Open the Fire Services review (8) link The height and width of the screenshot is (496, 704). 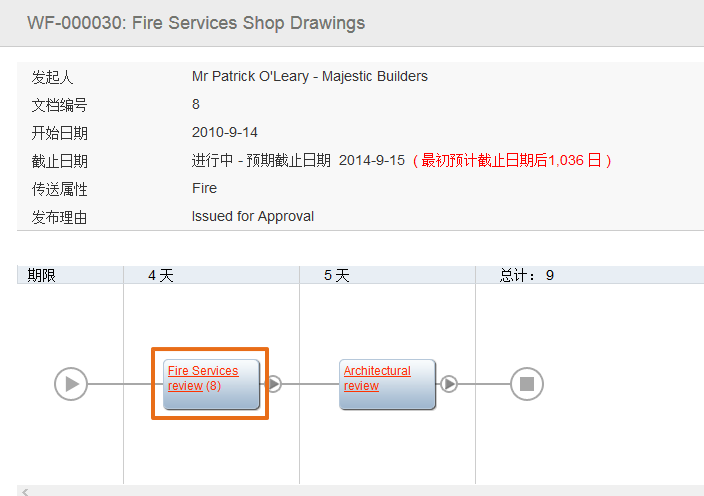(203, 378)
